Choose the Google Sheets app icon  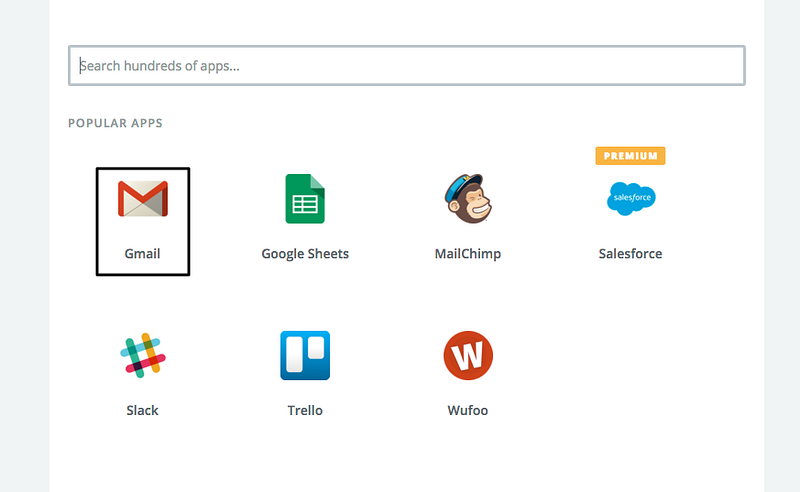tap(305, 199)
